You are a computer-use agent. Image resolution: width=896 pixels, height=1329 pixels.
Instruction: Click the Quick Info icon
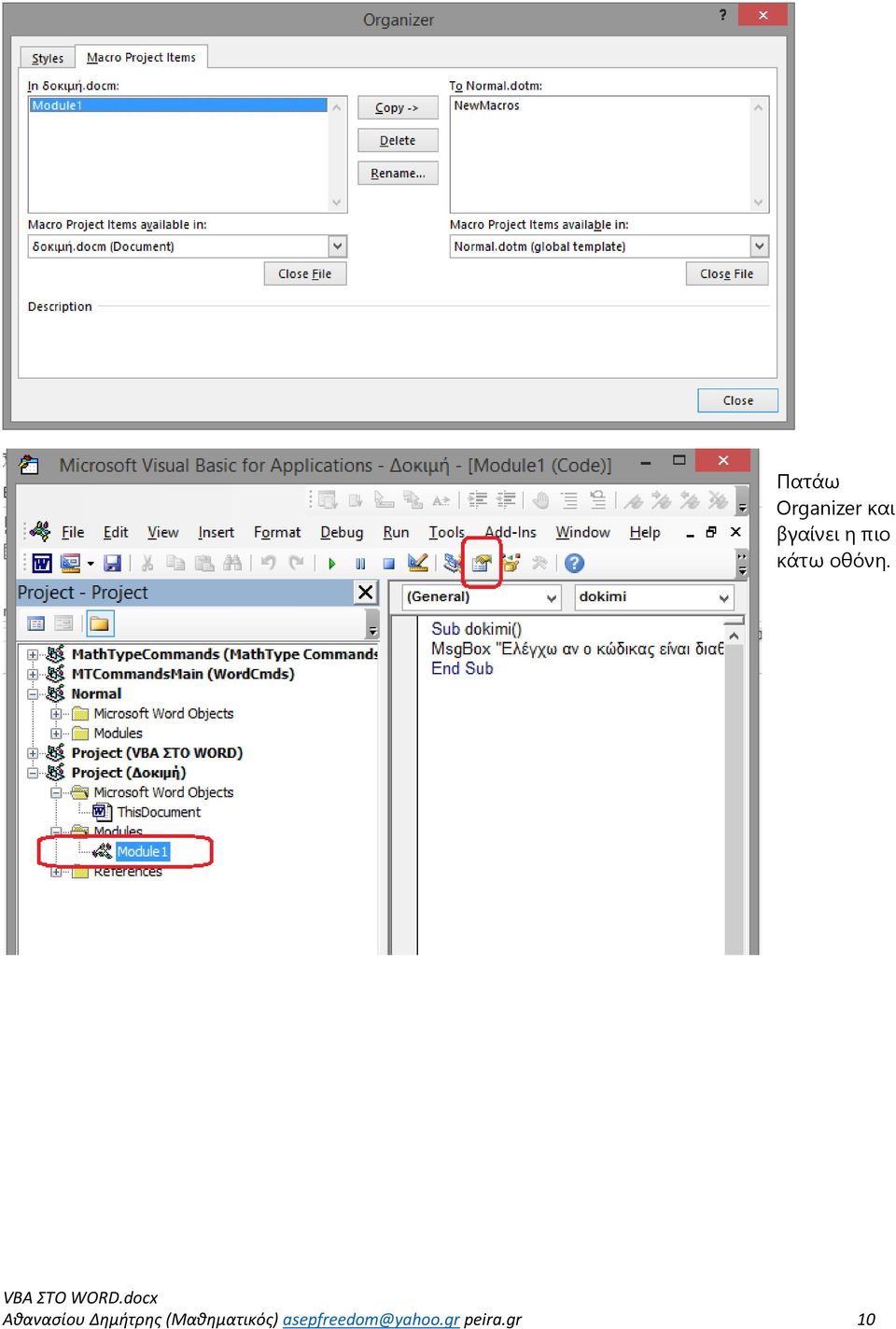coord(384,500)
